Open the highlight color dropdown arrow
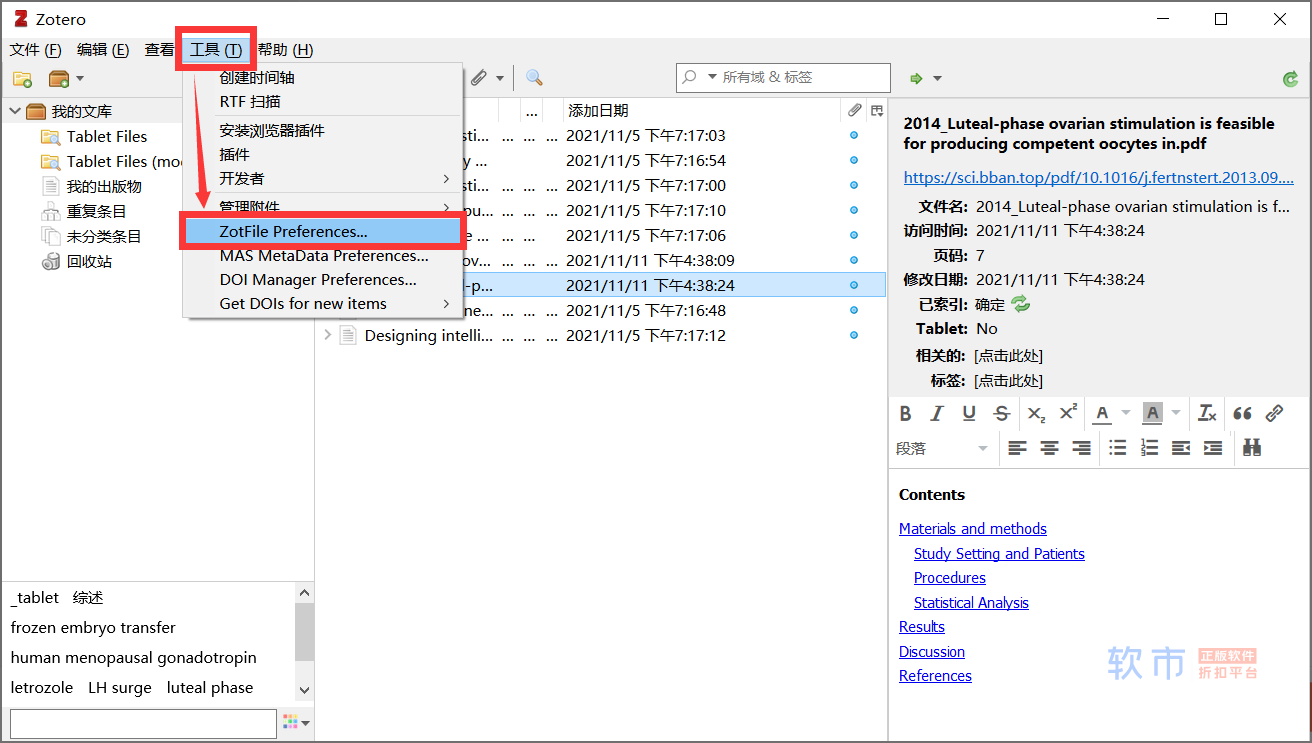This screenshot has width=1312, height=743. coord(1176,413)
